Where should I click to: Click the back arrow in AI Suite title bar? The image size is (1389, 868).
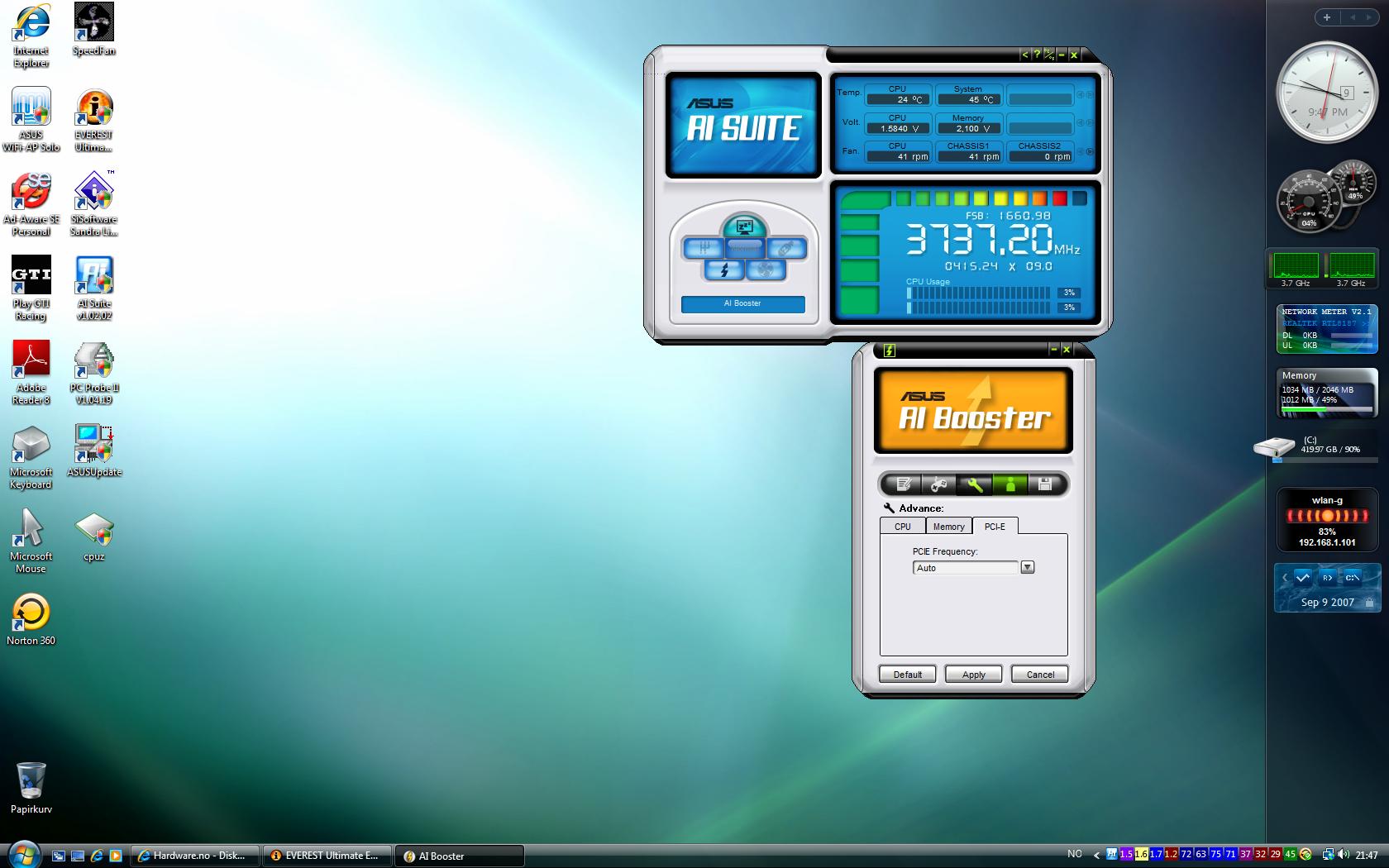coord(1025,55)
